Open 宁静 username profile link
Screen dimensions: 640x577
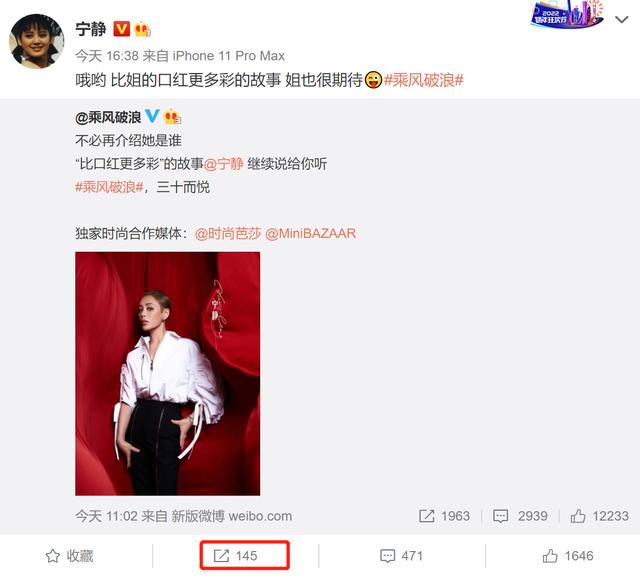coord(91,29)
